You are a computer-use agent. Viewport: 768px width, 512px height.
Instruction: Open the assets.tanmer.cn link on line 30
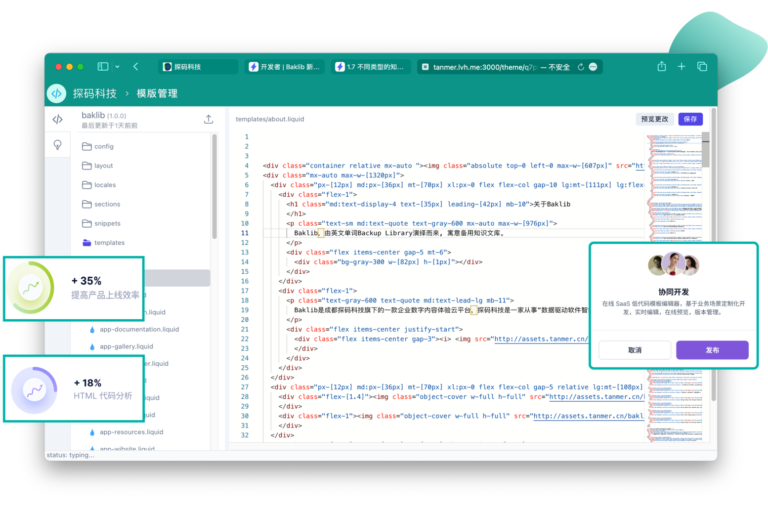tap(588, 416)
